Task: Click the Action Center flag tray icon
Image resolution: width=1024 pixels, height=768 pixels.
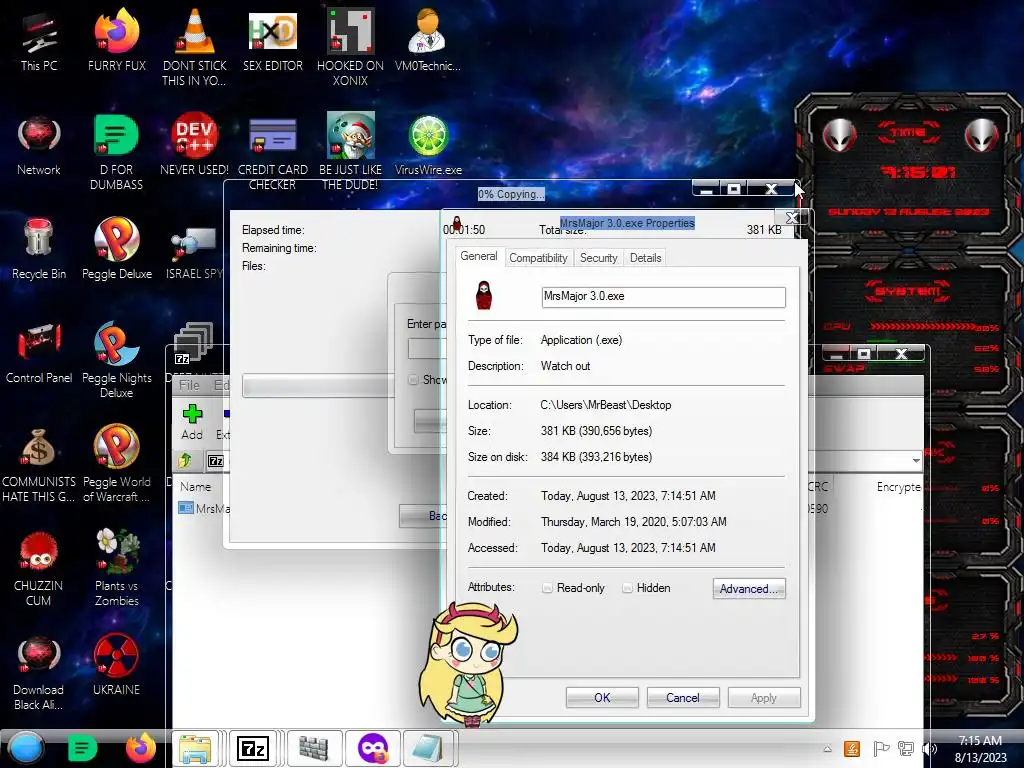Action: (880, 749)
